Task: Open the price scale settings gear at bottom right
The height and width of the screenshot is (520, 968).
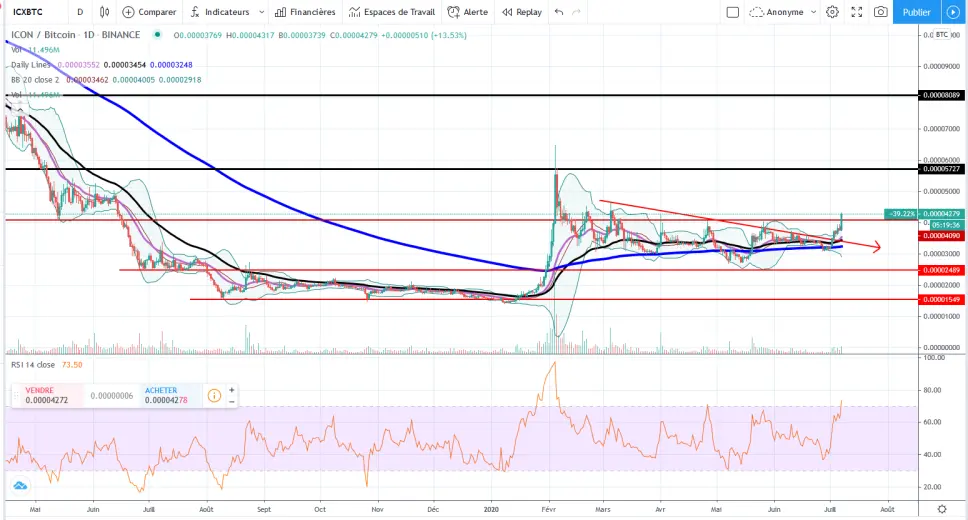Action: 942,510
